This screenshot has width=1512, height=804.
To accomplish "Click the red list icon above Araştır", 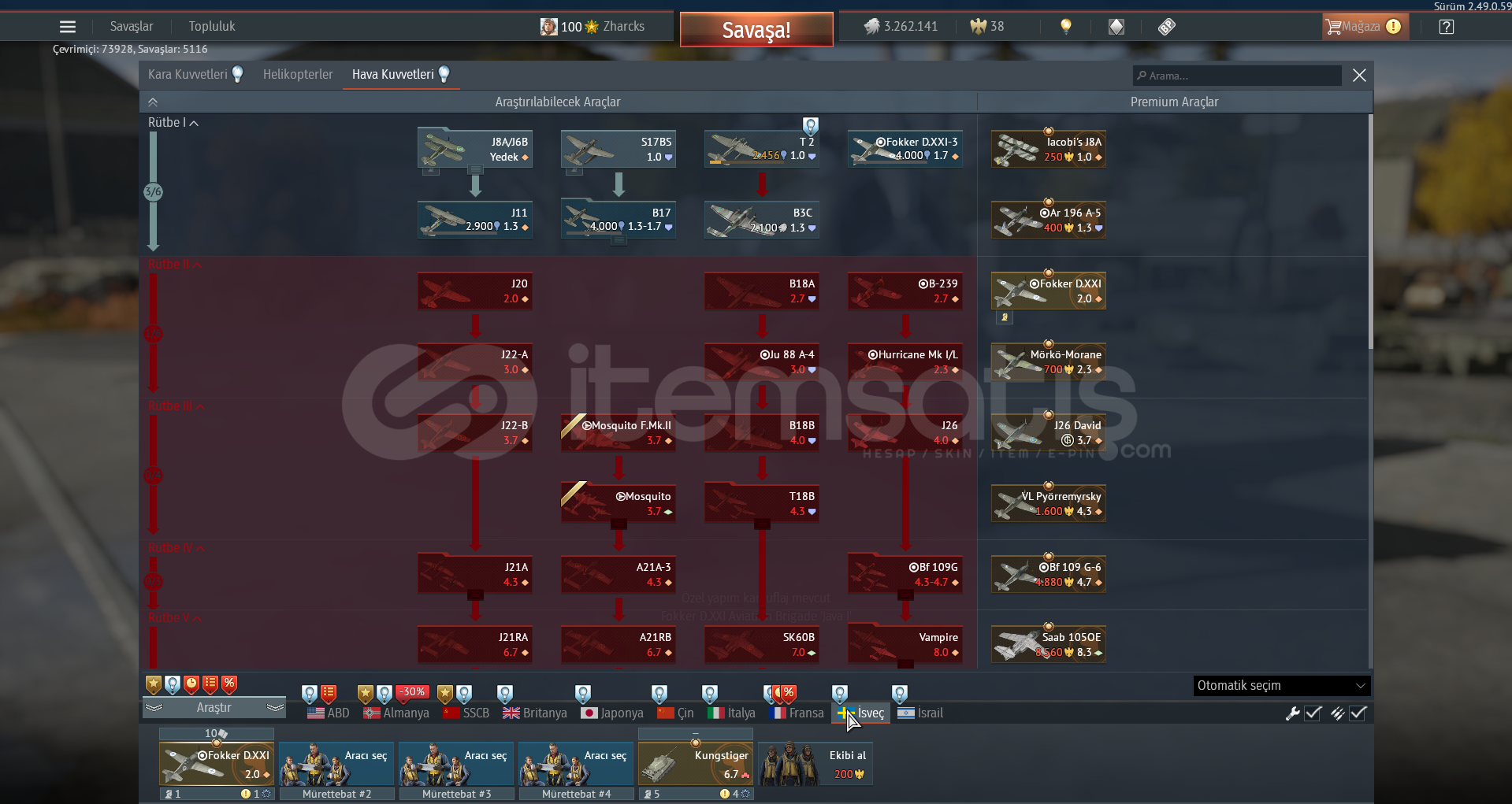I will pyautogui.click(x=210, y=684).
